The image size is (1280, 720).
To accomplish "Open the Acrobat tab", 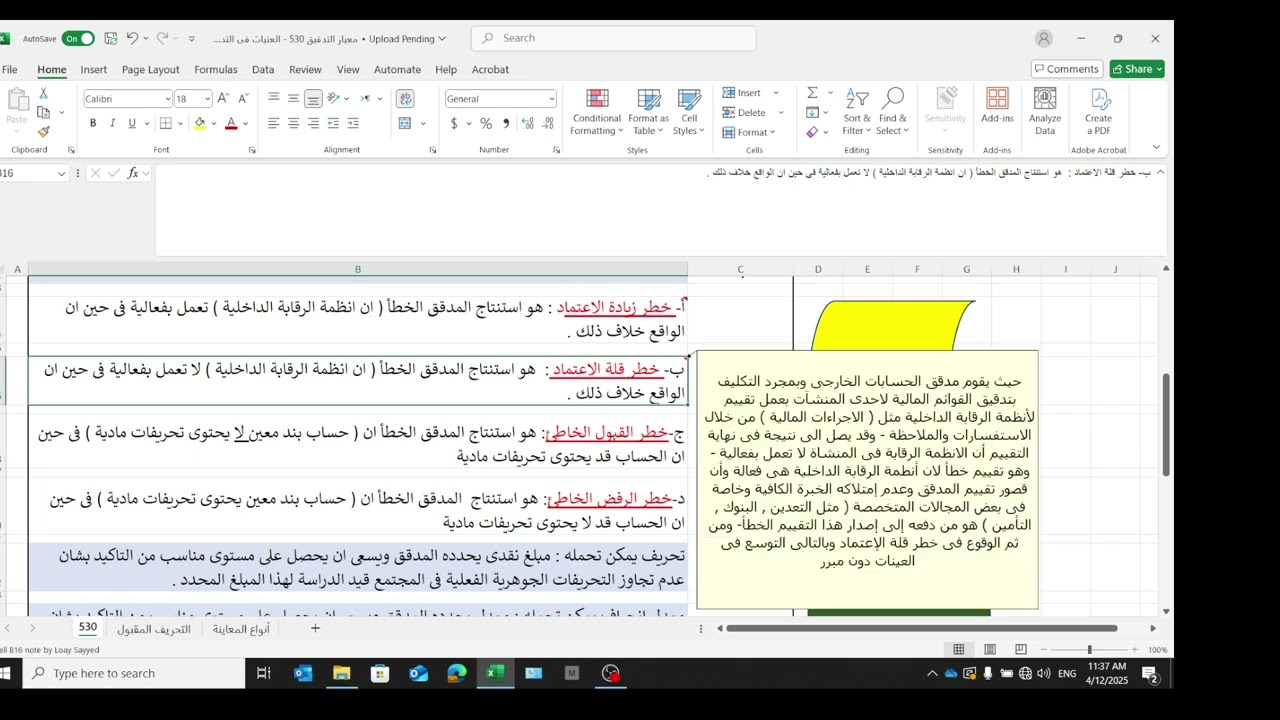I will pos(490,70).
